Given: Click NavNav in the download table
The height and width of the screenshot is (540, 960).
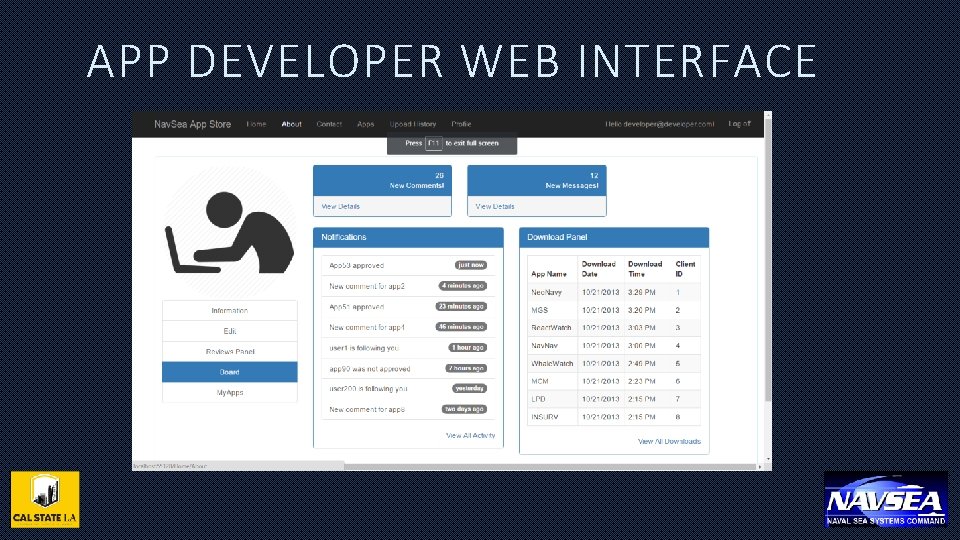Looking at the screenshot, I should point(544,346).
